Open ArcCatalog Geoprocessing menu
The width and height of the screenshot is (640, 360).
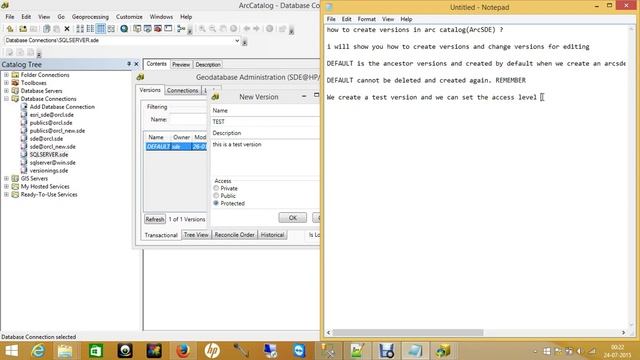90,17
